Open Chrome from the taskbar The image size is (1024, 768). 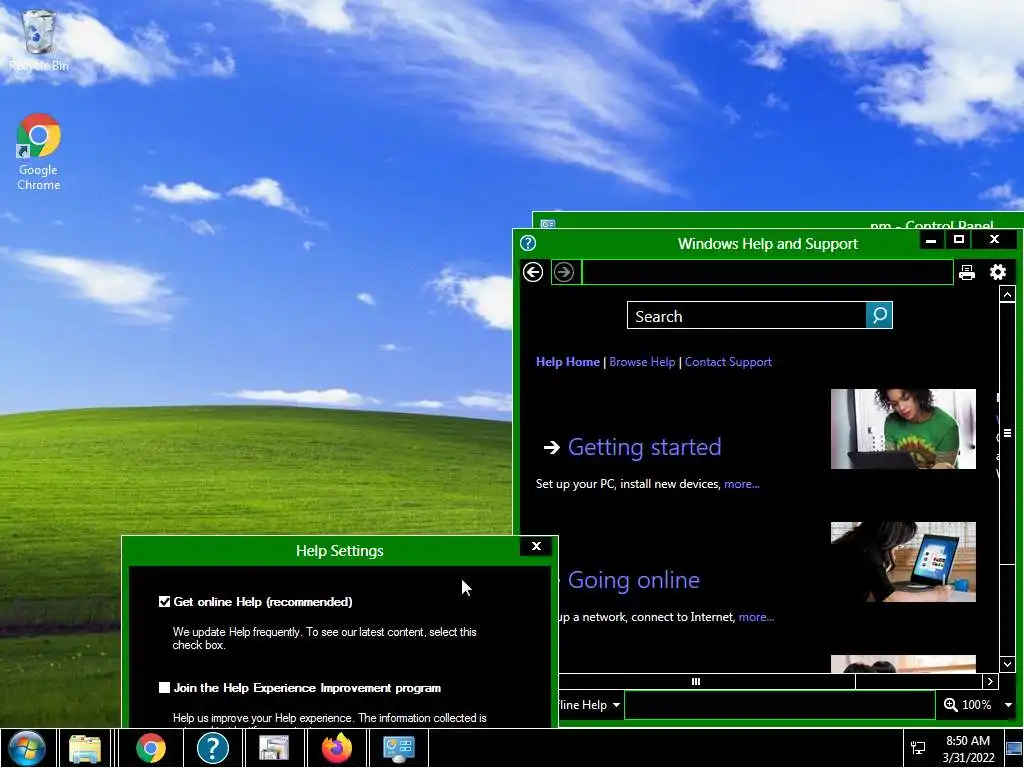click(x=151, y=748)
